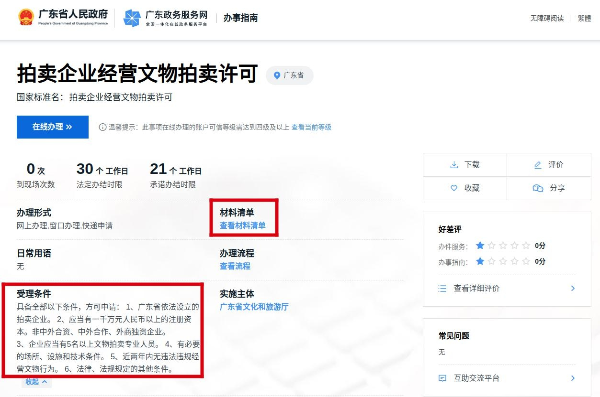Select the 办事指南 header item
The image size is (600, 397).
pos(241,18)
